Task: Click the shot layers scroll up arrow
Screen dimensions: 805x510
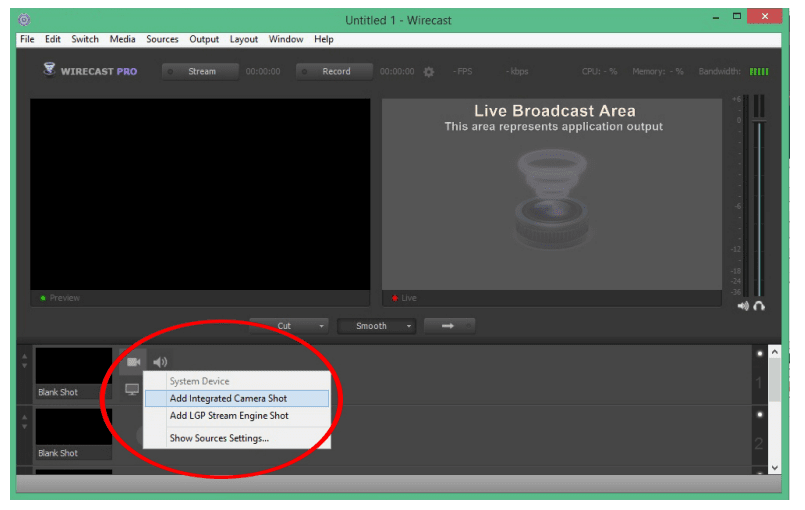Action: 775,352
